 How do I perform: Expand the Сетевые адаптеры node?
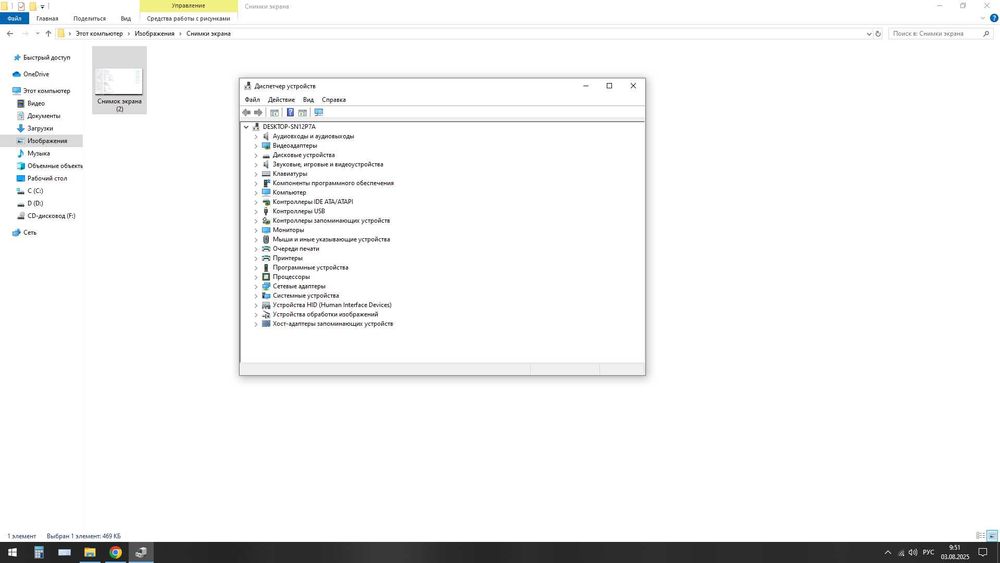click(x=256, y=286)
